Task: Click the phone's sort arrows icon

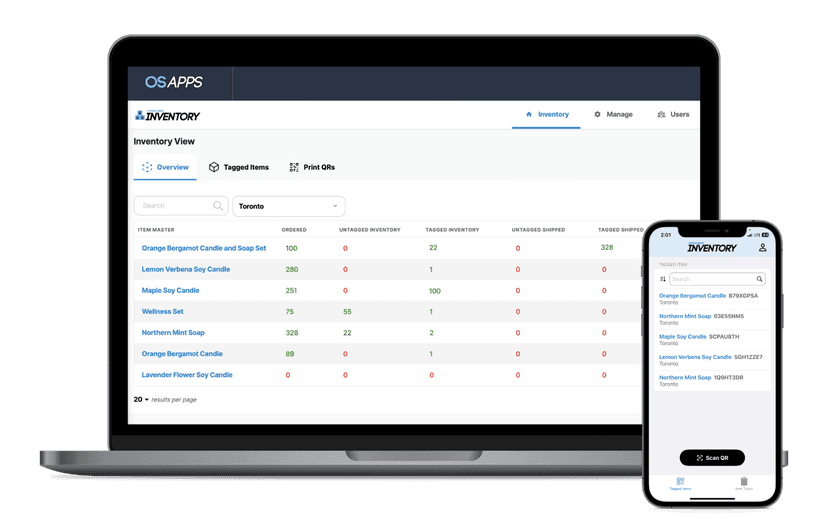Action: point(663,279)
